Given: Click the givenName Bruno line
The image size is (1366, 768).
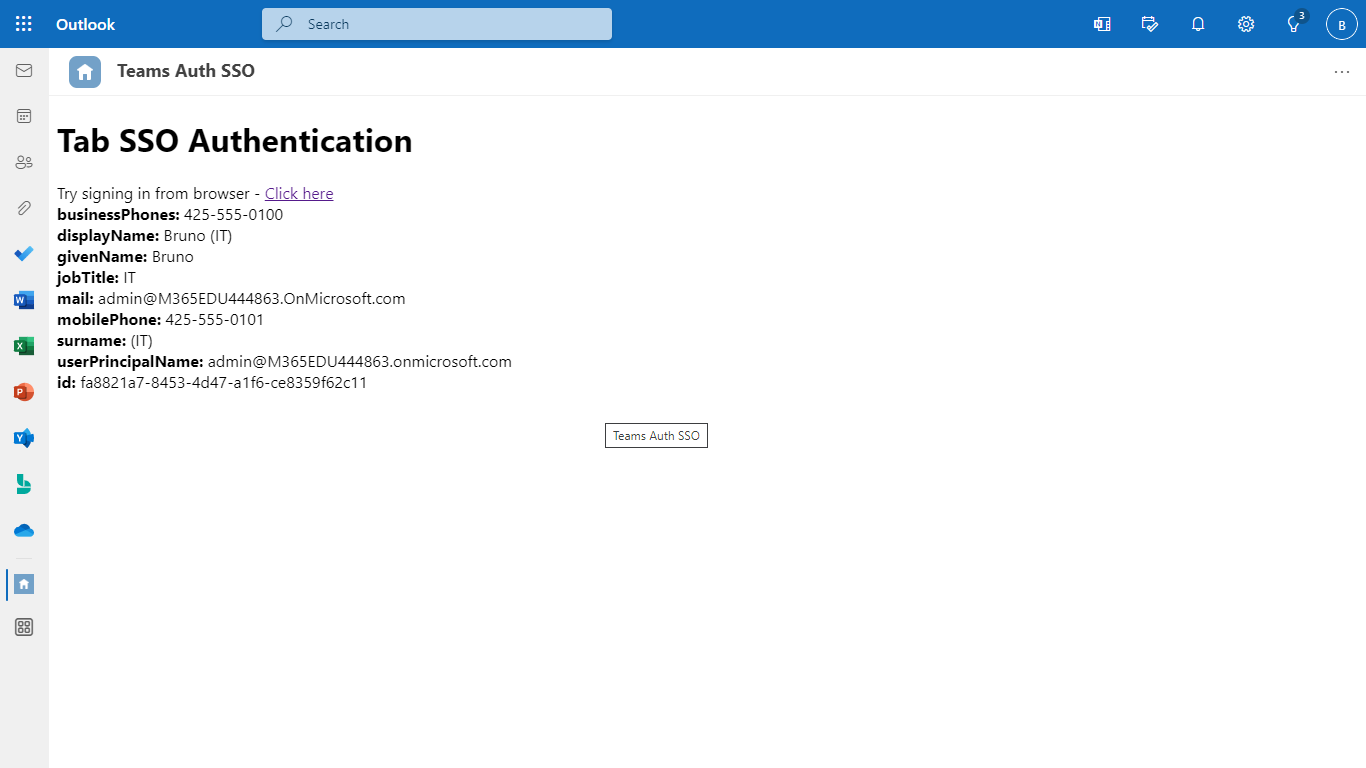Looking at the screenshot, I should pyautogui.click(x=125, y=256).
